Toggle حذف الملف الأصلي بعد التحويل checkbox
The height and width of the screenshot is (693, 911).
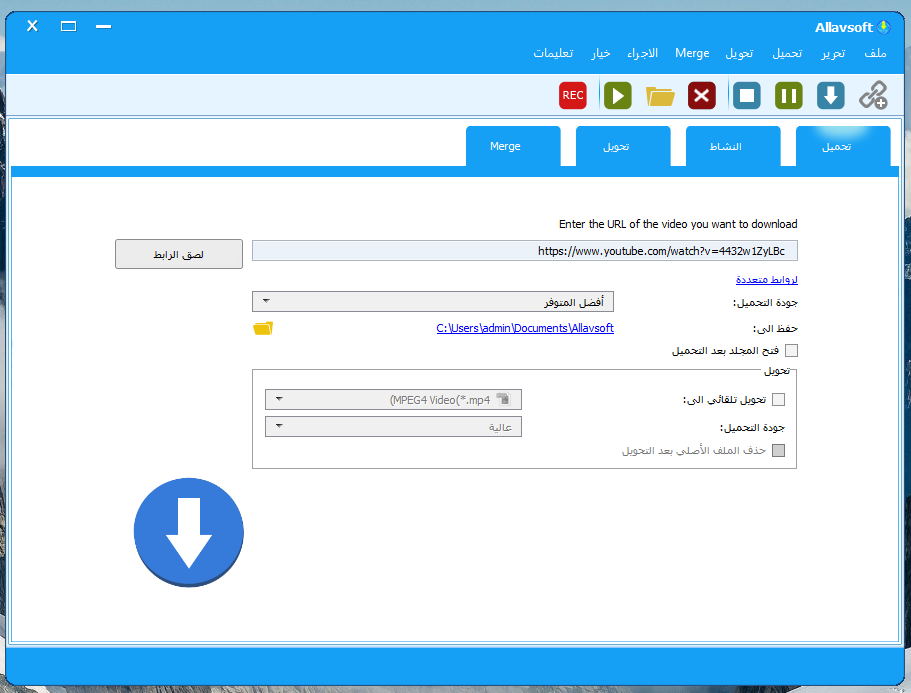click(779, 450)
